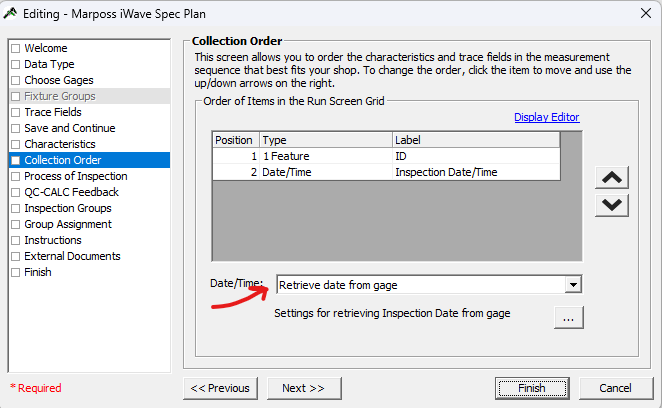The height and width of the screenshot is (408, 662).
Task: Toggle the Trace Fields checkbox
Action: [16, 112]
